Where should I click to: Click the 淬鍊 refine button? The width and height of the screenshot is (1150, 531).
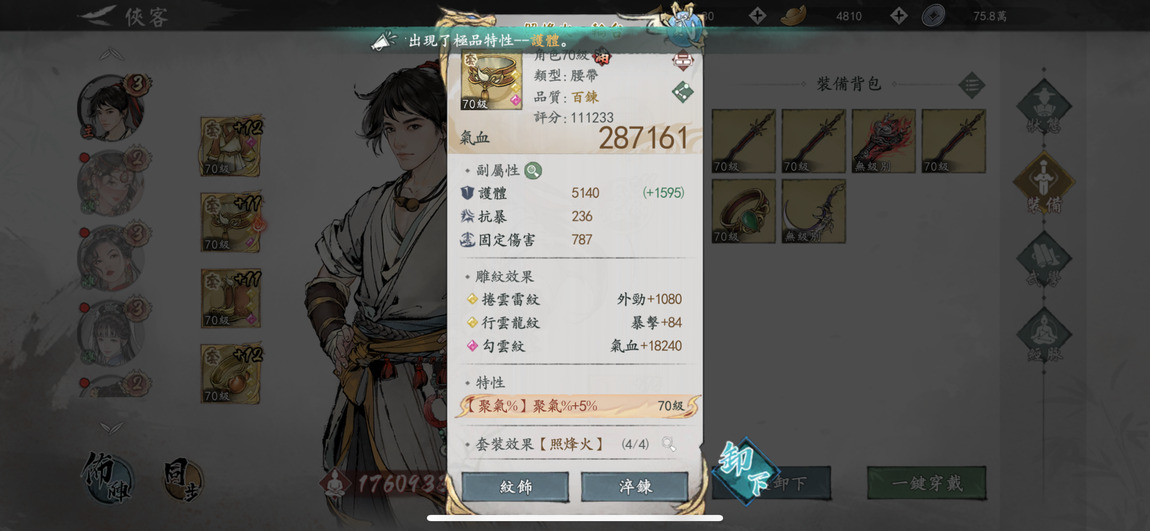click(x=634, y=487)
